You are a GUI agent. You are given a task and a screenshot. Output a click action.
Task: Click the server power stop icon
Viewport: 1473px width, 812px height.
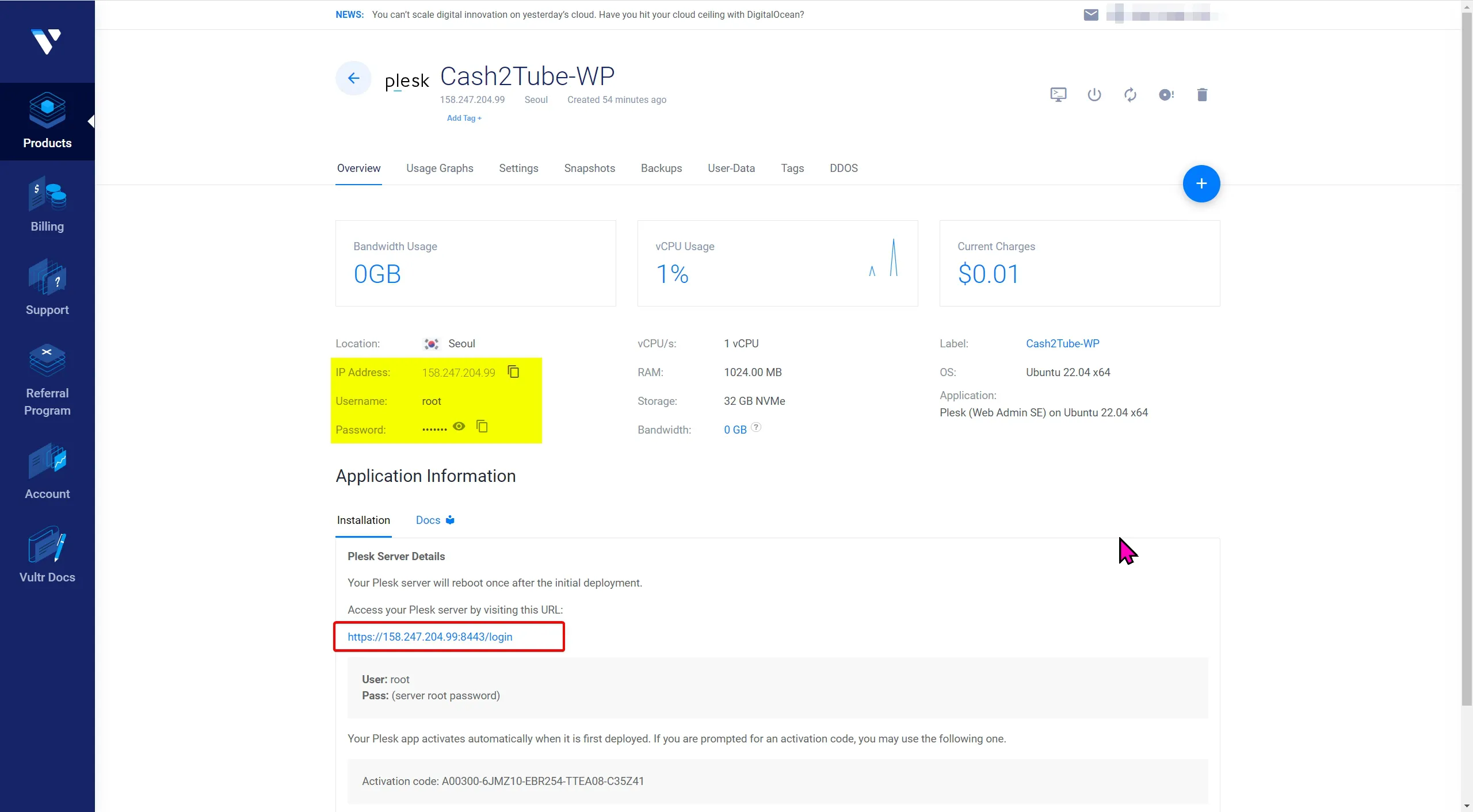click(1094, 95)
